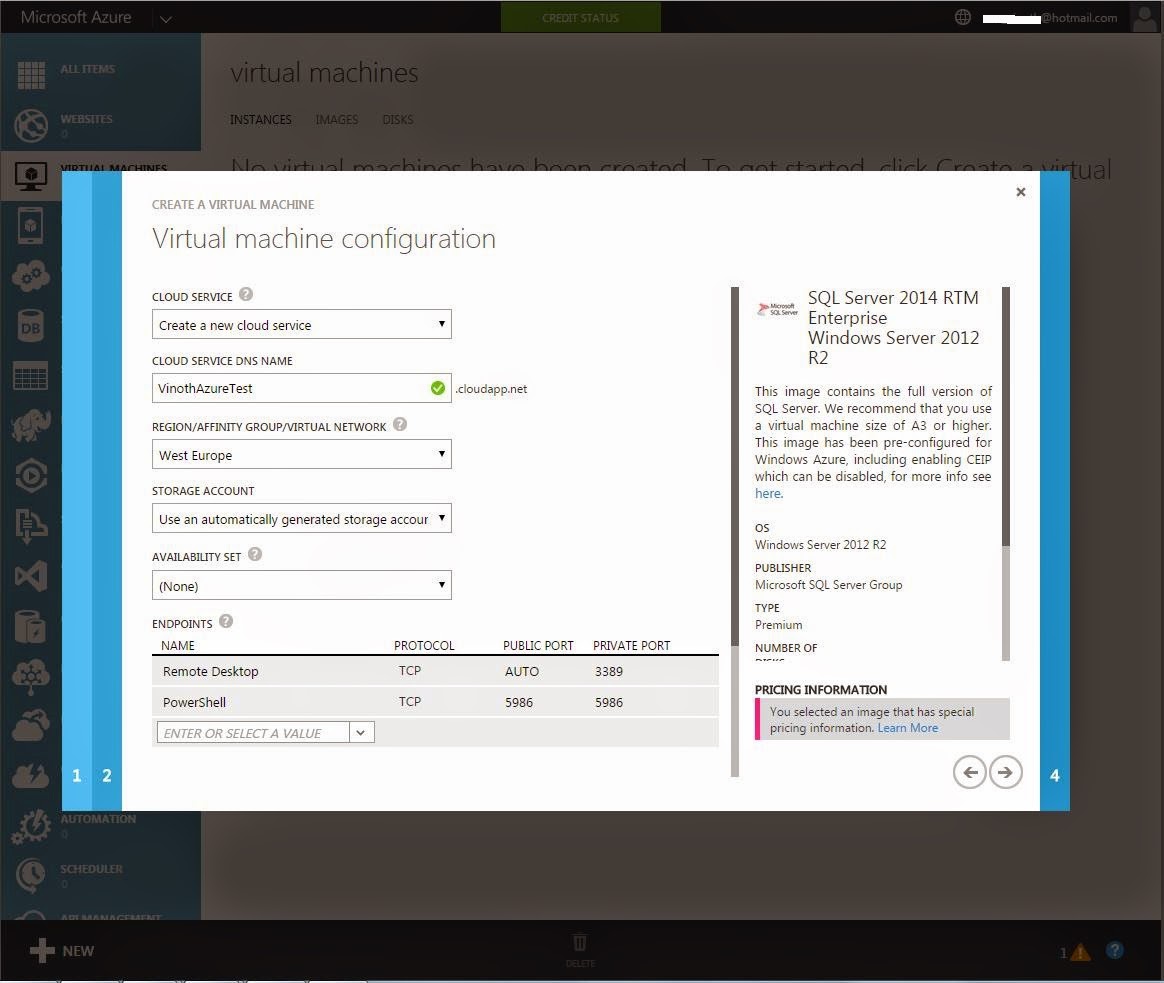Open the Service Bus icon in sidebar

click(x=30, y=526)
